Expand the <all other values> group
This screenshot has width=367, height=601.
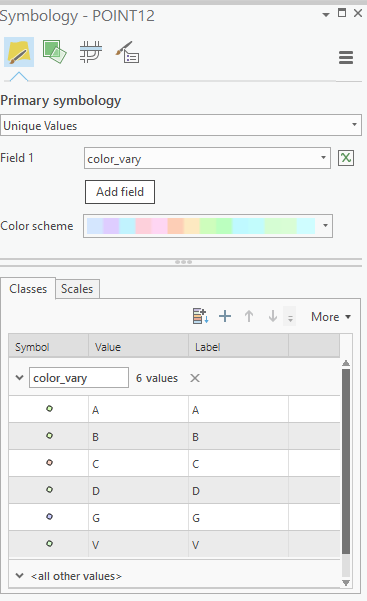(19, 575)
